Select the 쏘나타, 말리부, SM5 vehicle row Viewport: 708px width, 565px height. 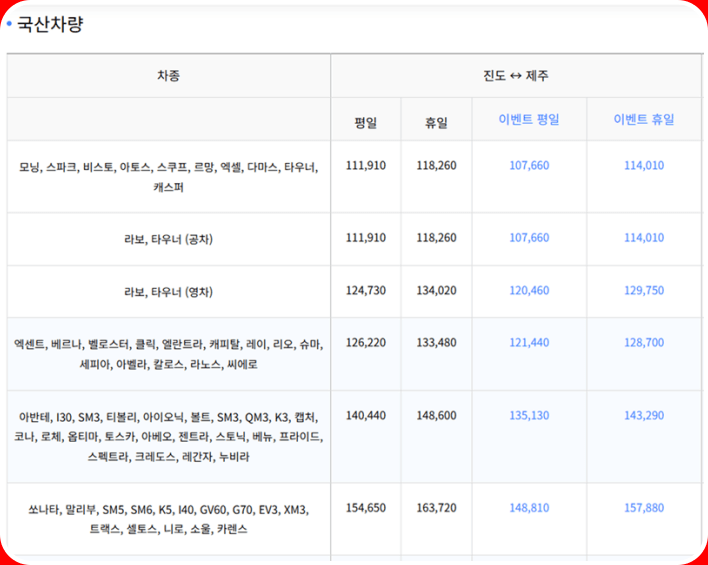(x=168, y=519)
